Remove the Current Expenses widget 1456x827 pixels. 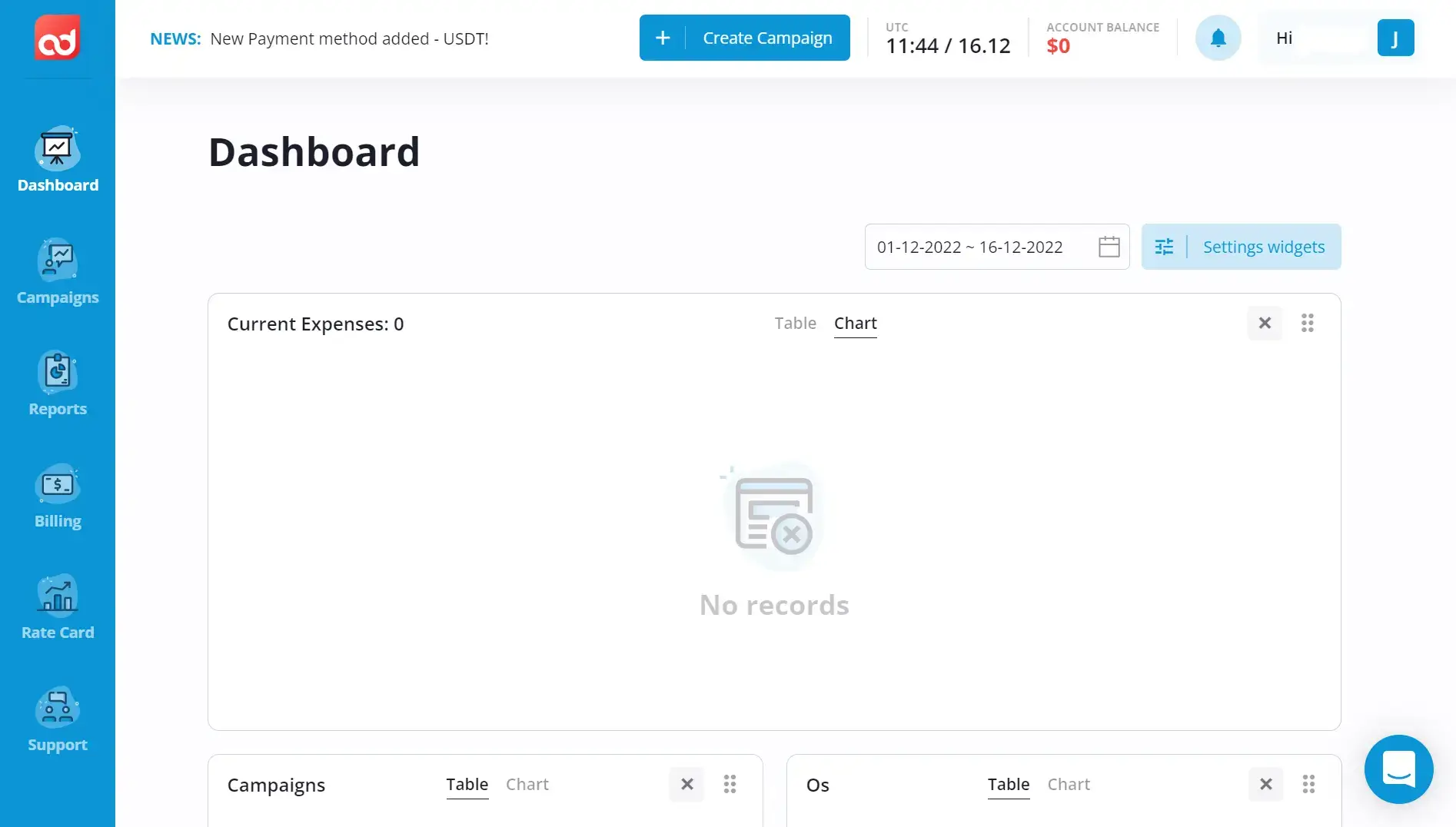point(1265,324)
